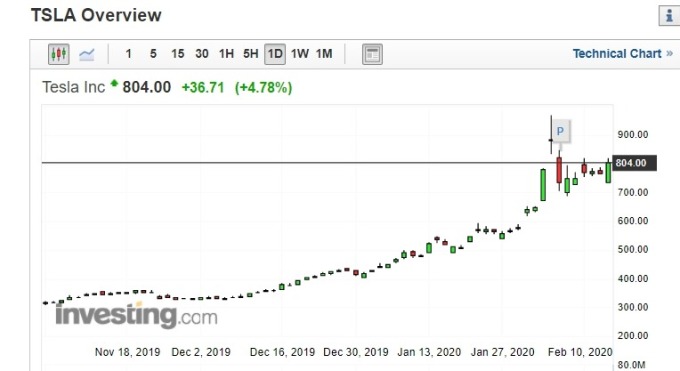The height and width of the screenshot is (371, 680).
Task: Click the 804.00 last price value
Action: click(x=147, y=87)
